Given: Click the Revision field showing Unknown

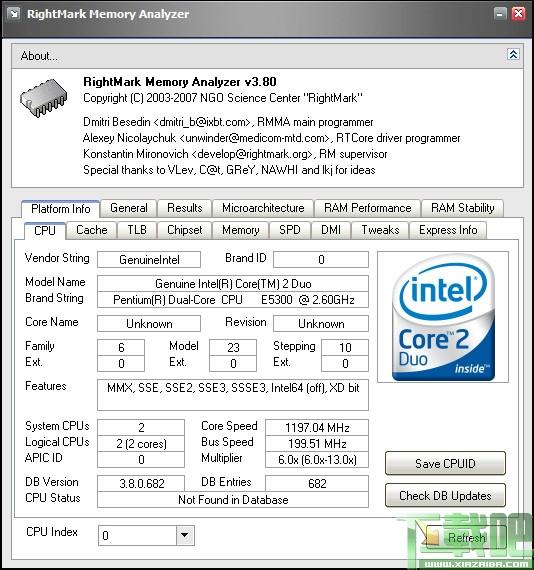Looking at the screenshot, I should click(321, 324).
